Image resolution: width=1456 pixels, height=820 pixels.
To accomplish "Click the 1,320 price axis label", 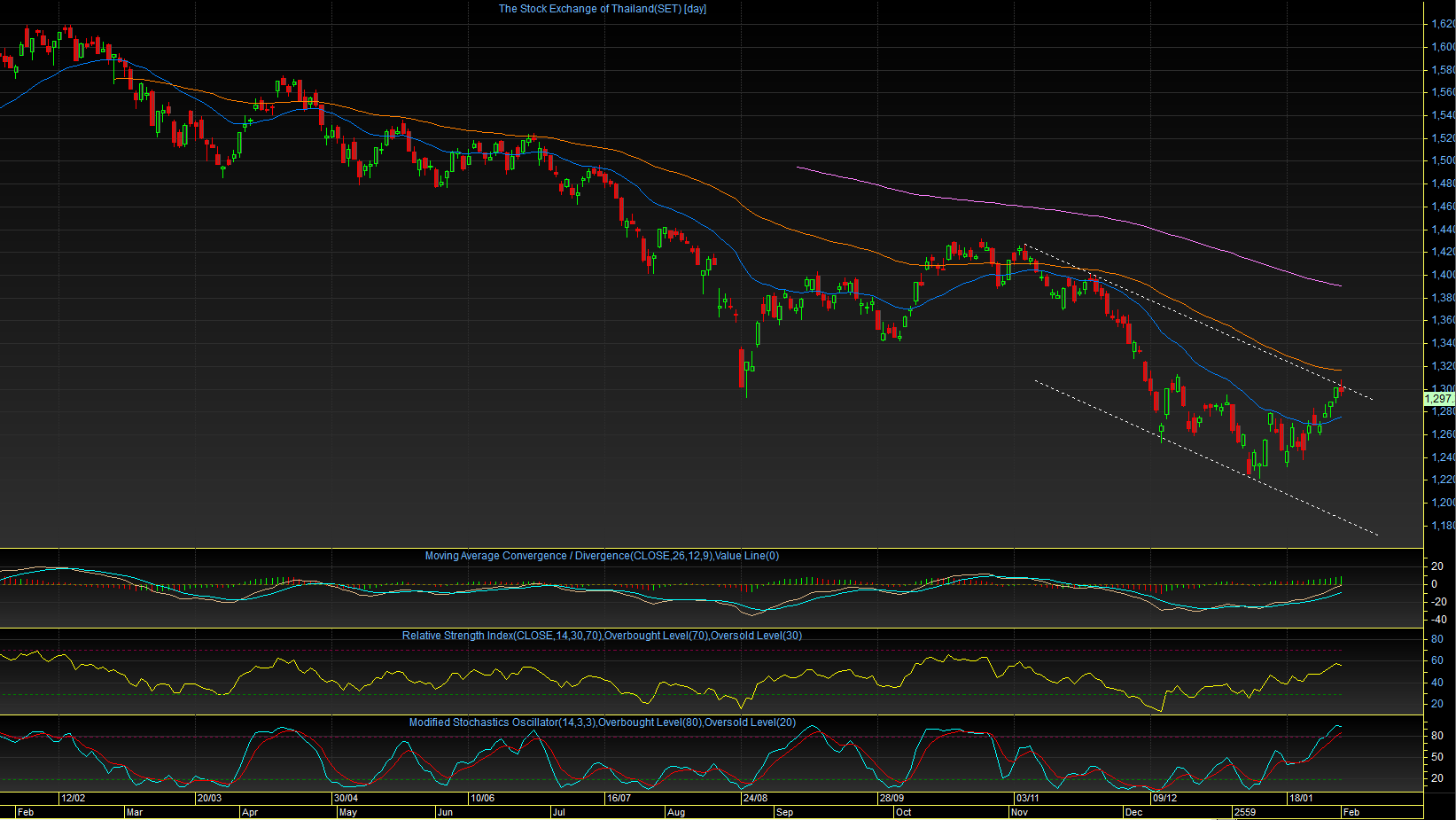I will (1443, 366).
